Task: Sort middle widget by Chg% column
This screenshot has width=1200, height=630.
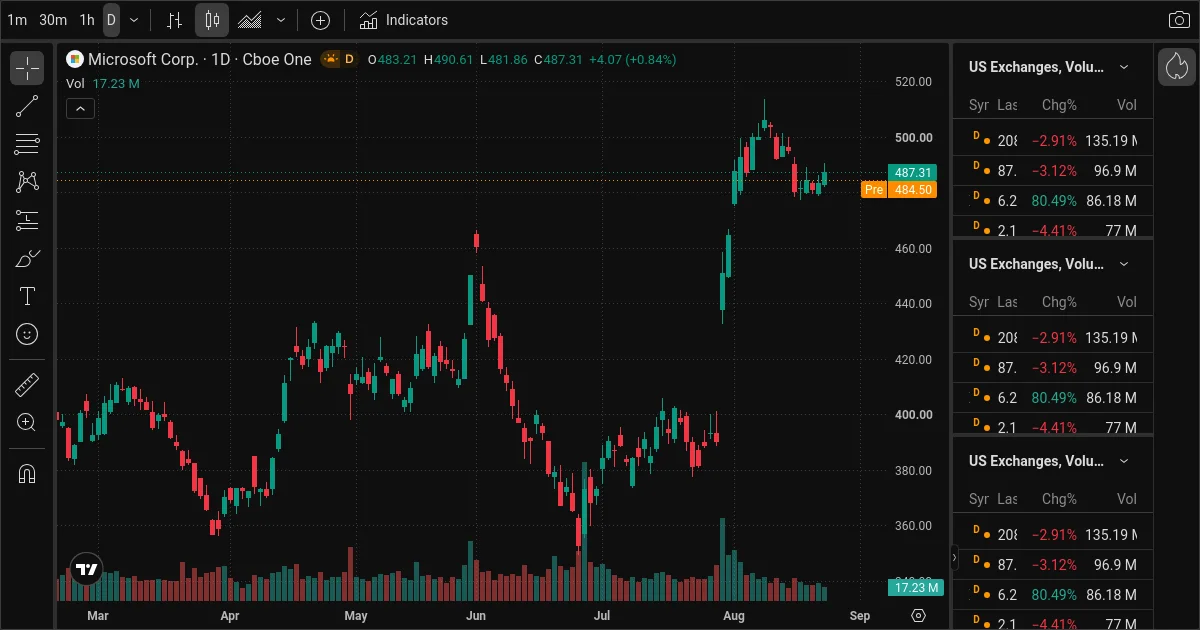Action: point(1059,302)
